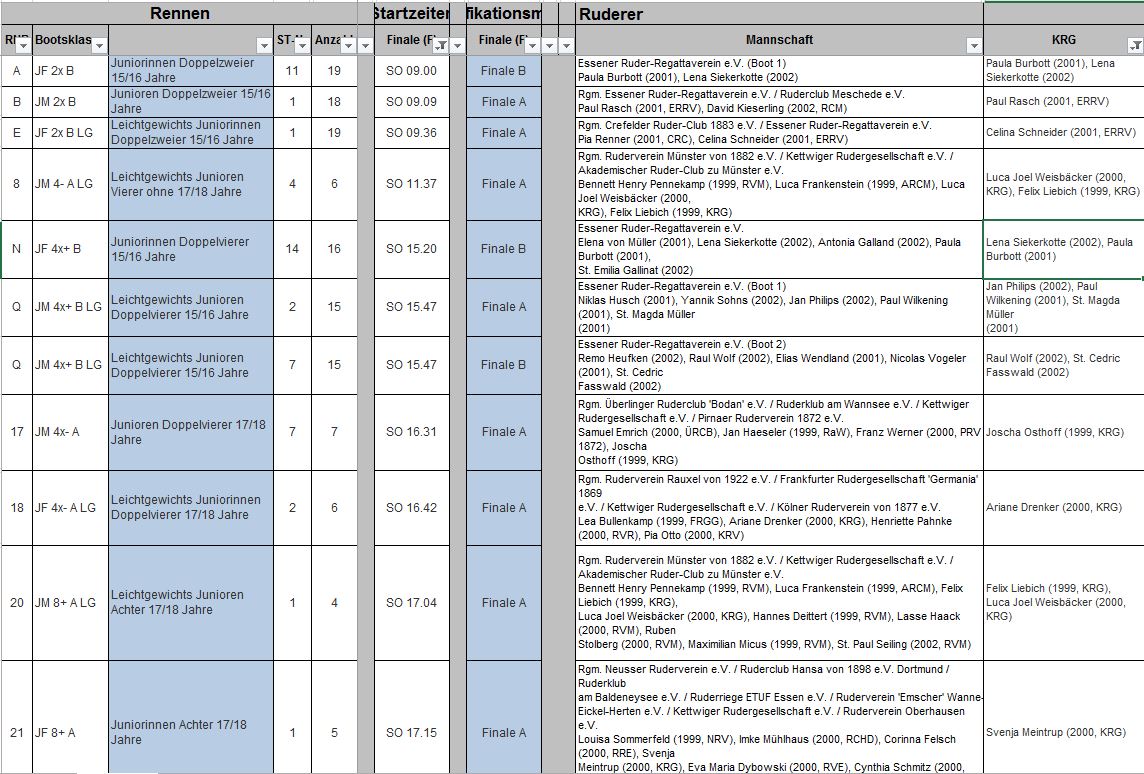Open the active filter on Startzeiten Finale column

pyautogui.click(x=441, y=45)
